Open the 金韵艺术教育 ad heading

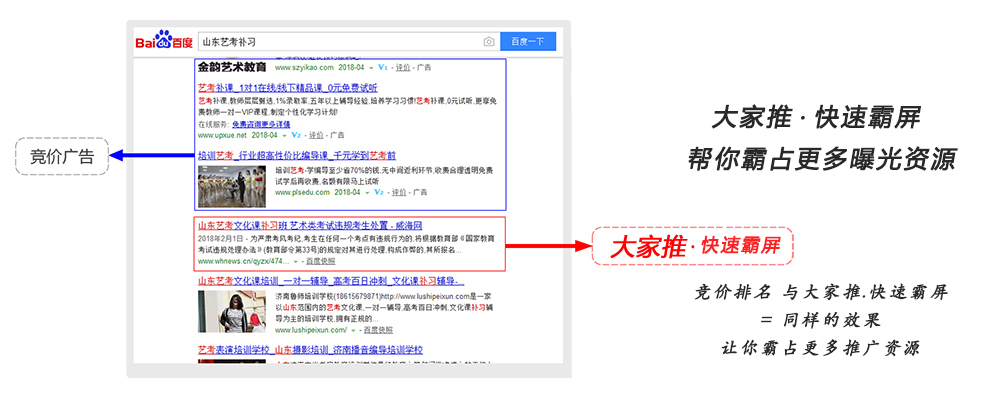[x=232, y=67]
